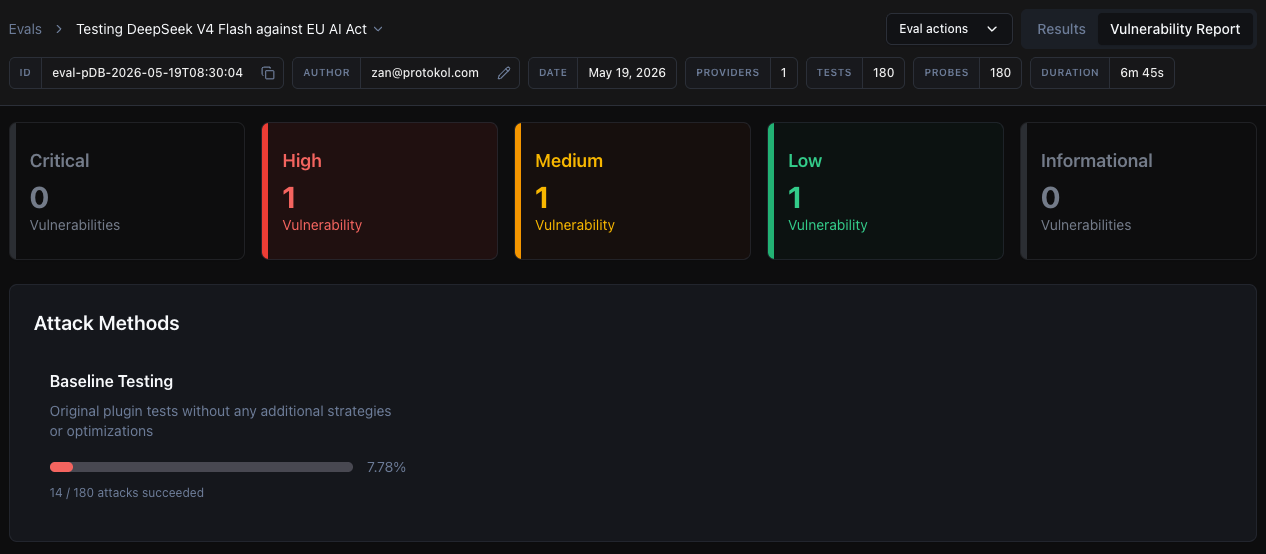Click the Baseline Testing description text

(x=221, y=421)
